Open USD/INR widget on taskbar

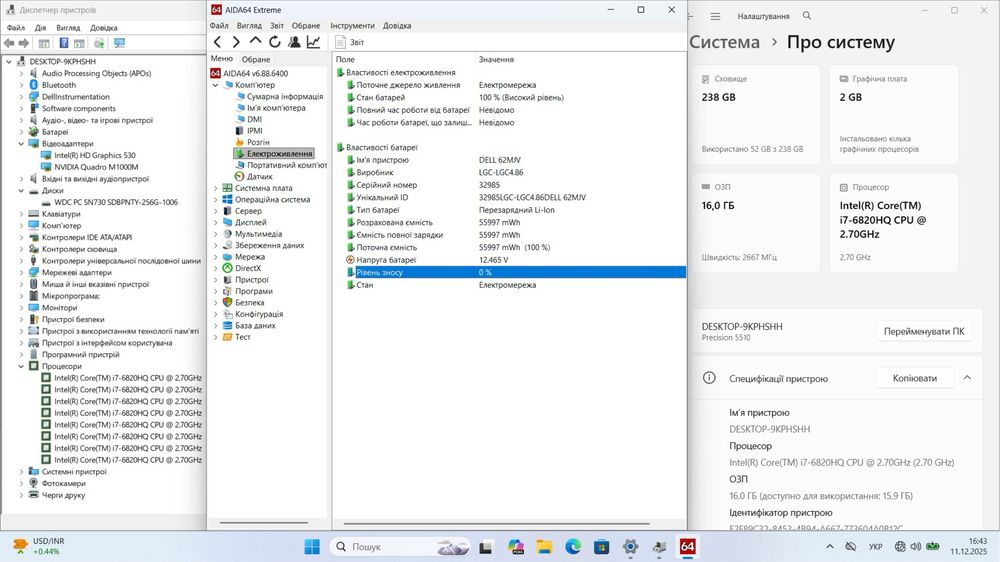pos(38,546)
